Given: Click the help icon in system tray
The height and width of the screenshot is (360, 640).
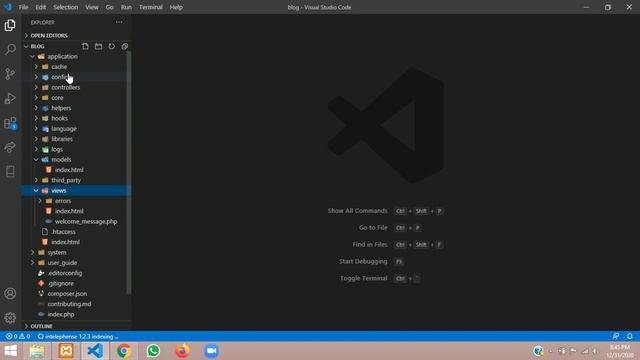Looking at the screenshot, I should click(x=538, y=351).
